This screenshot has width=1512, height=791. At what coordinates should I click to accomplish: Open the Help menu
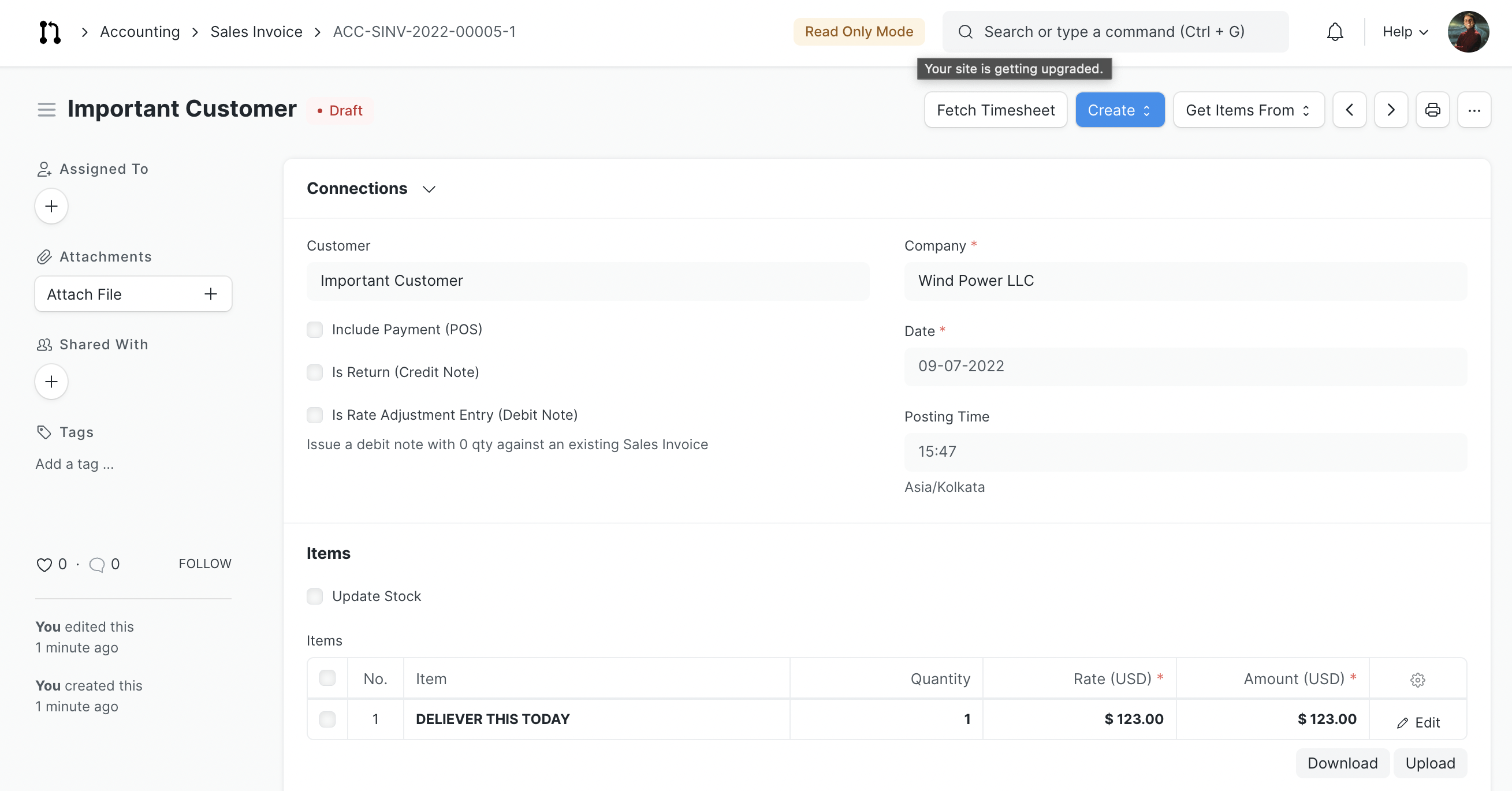coord(1405,32)
